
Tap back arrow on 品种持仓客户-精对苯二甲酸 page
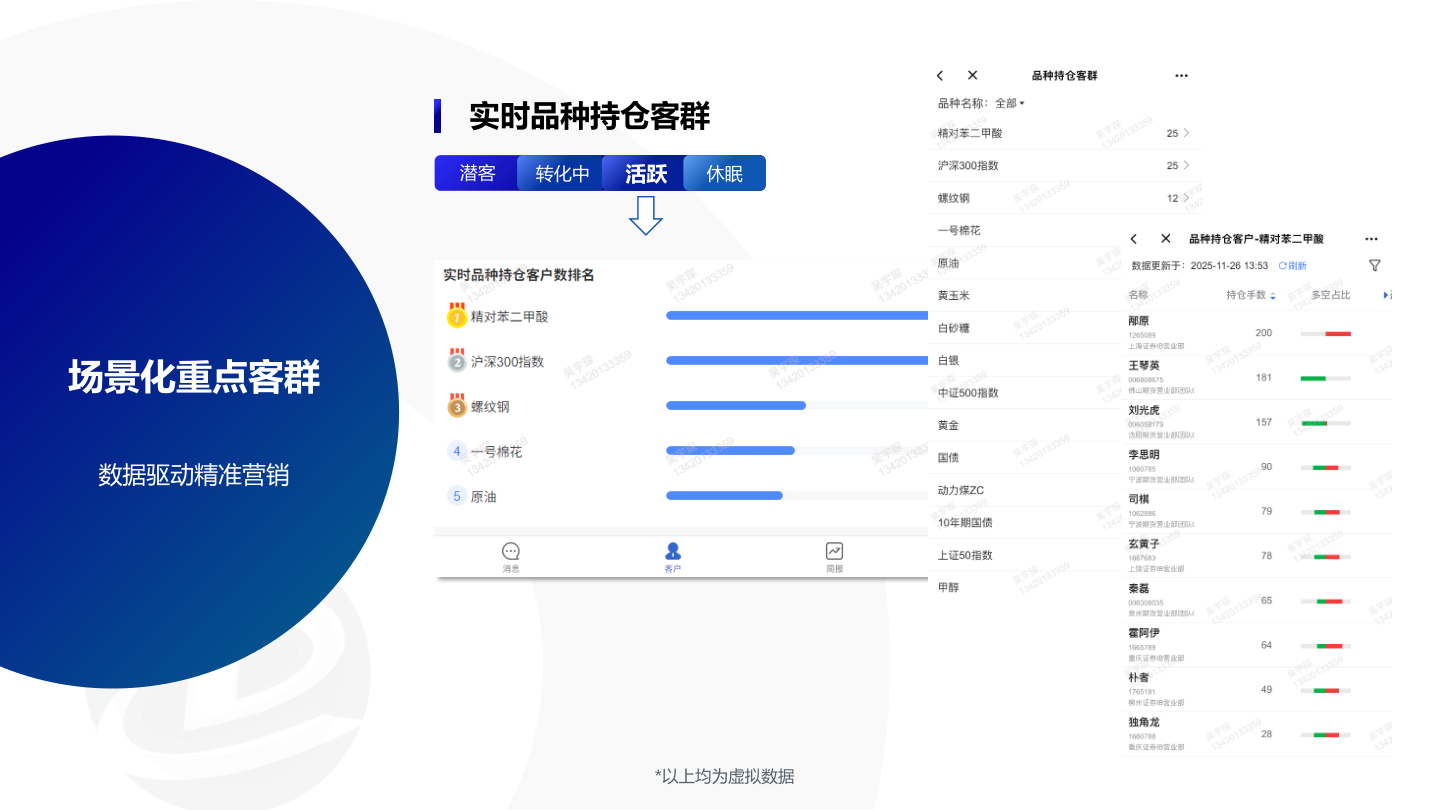click(1133, 239)
